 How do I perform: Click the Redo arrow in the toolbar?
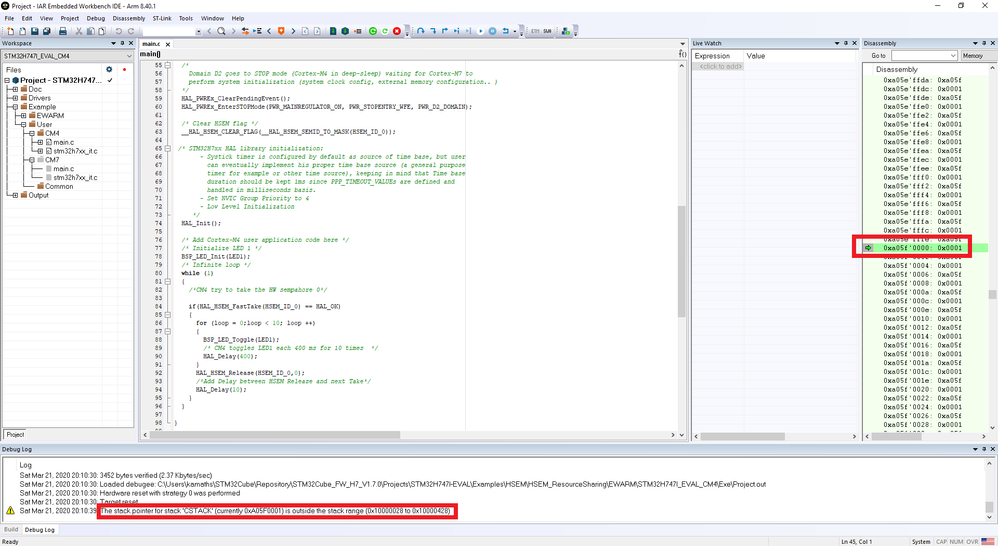131,31
